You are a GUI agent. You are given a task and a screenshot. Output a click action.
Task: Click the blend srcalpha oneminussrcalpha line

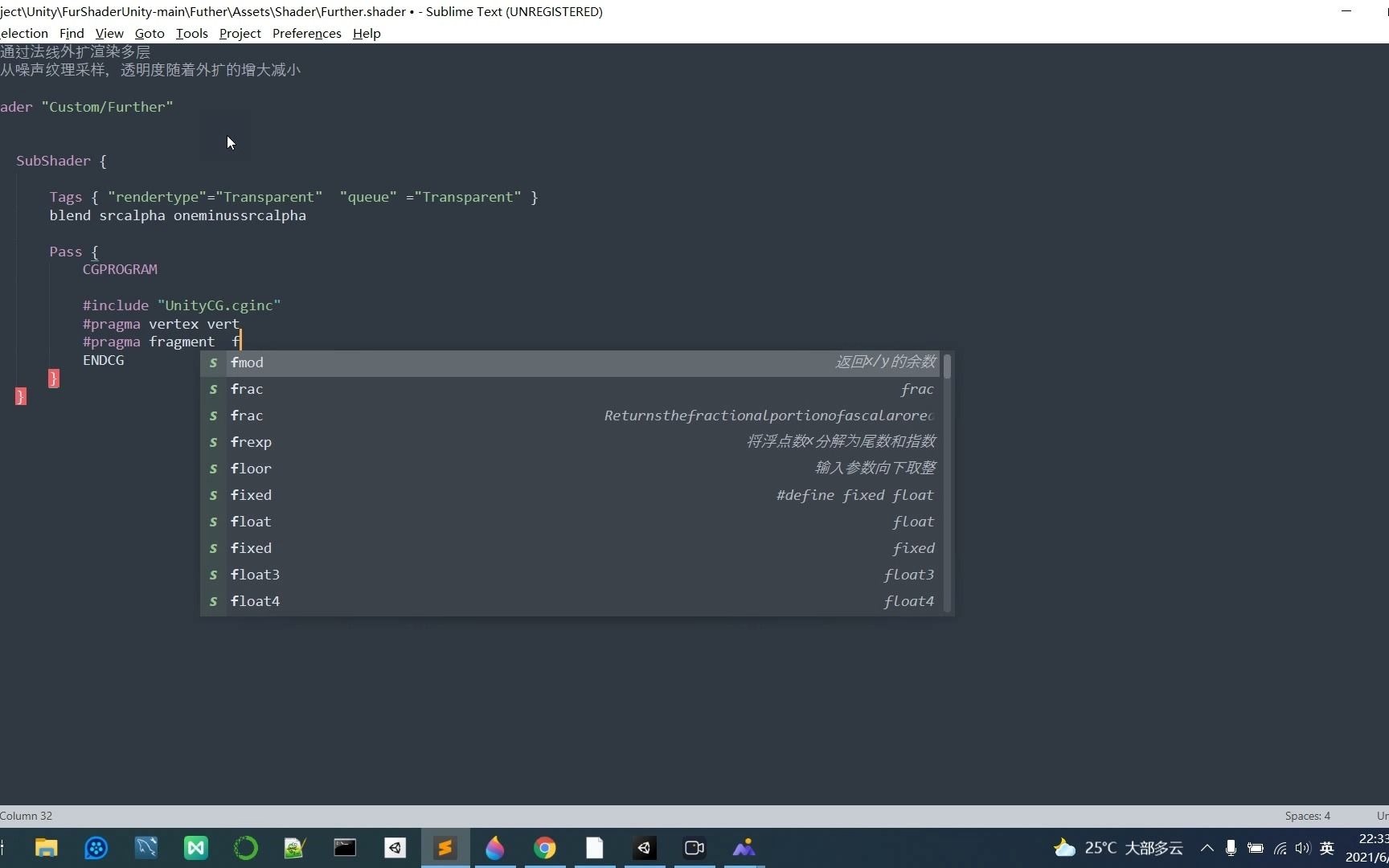pyautogui.click(x=178, y=215)
